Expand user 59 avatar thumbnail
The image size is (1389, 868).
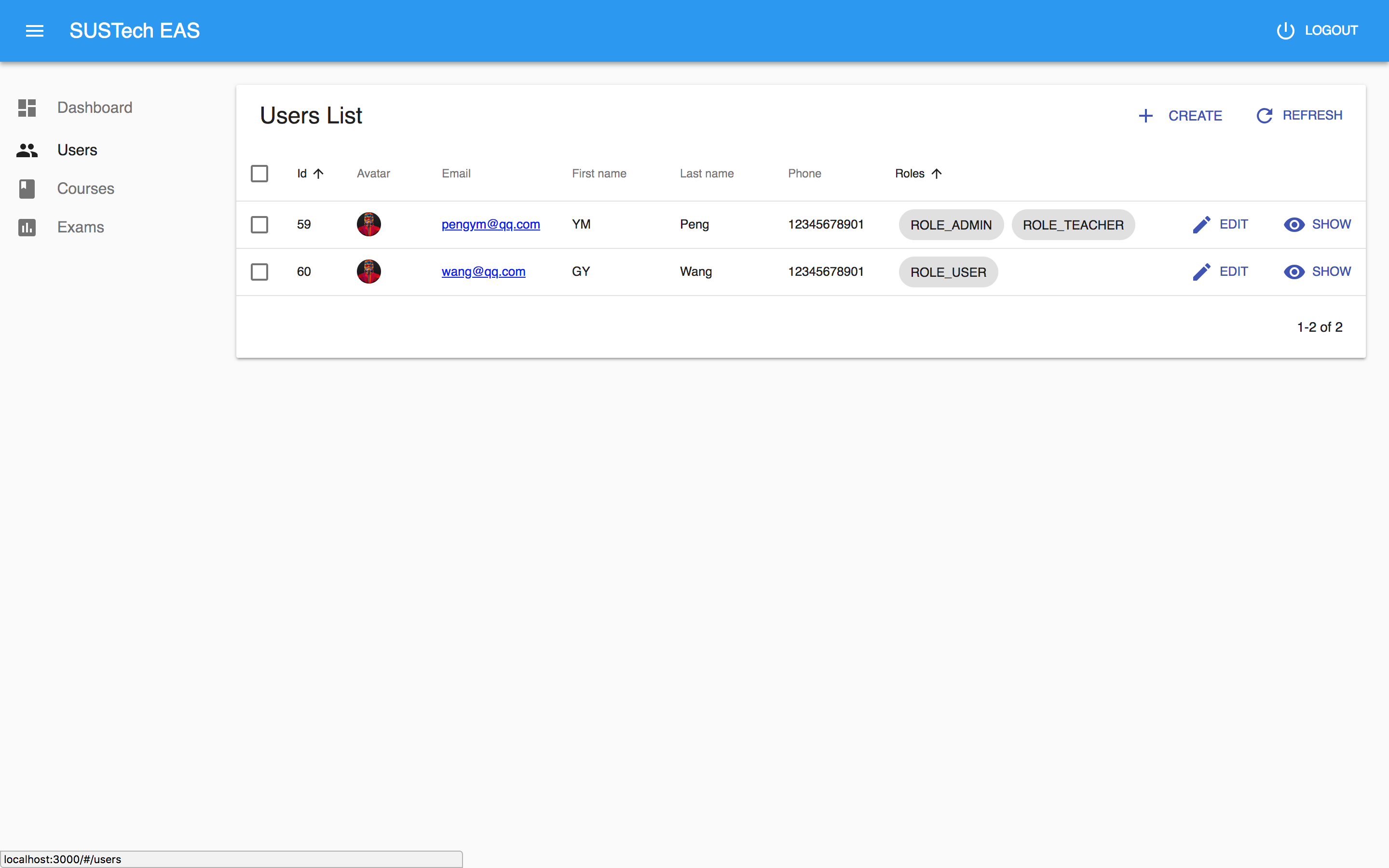point(369,224)
